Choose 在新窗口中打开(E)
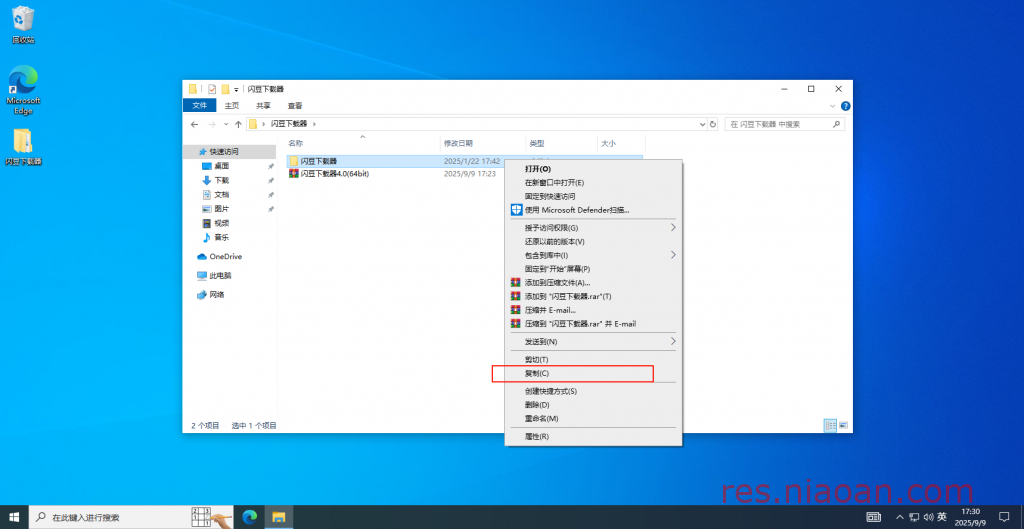 (x=593, y=182)
